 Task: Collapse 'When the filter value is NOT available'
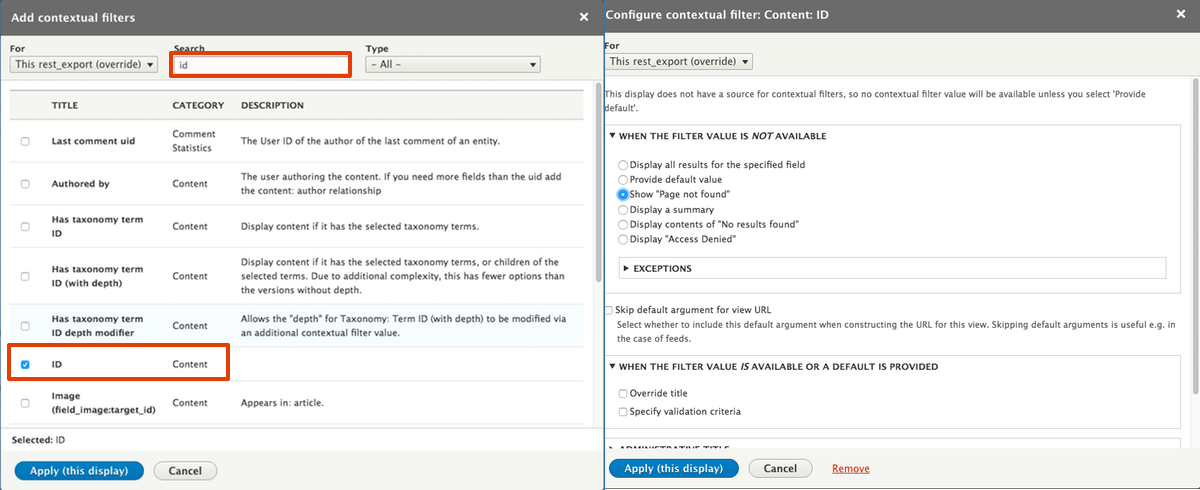[718, 136]
